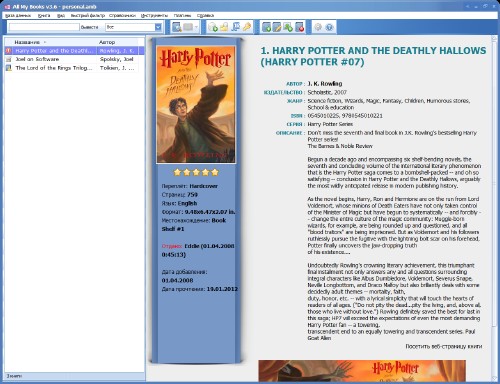
Task: Click the book title heading
Action: (x=373, y=56)
